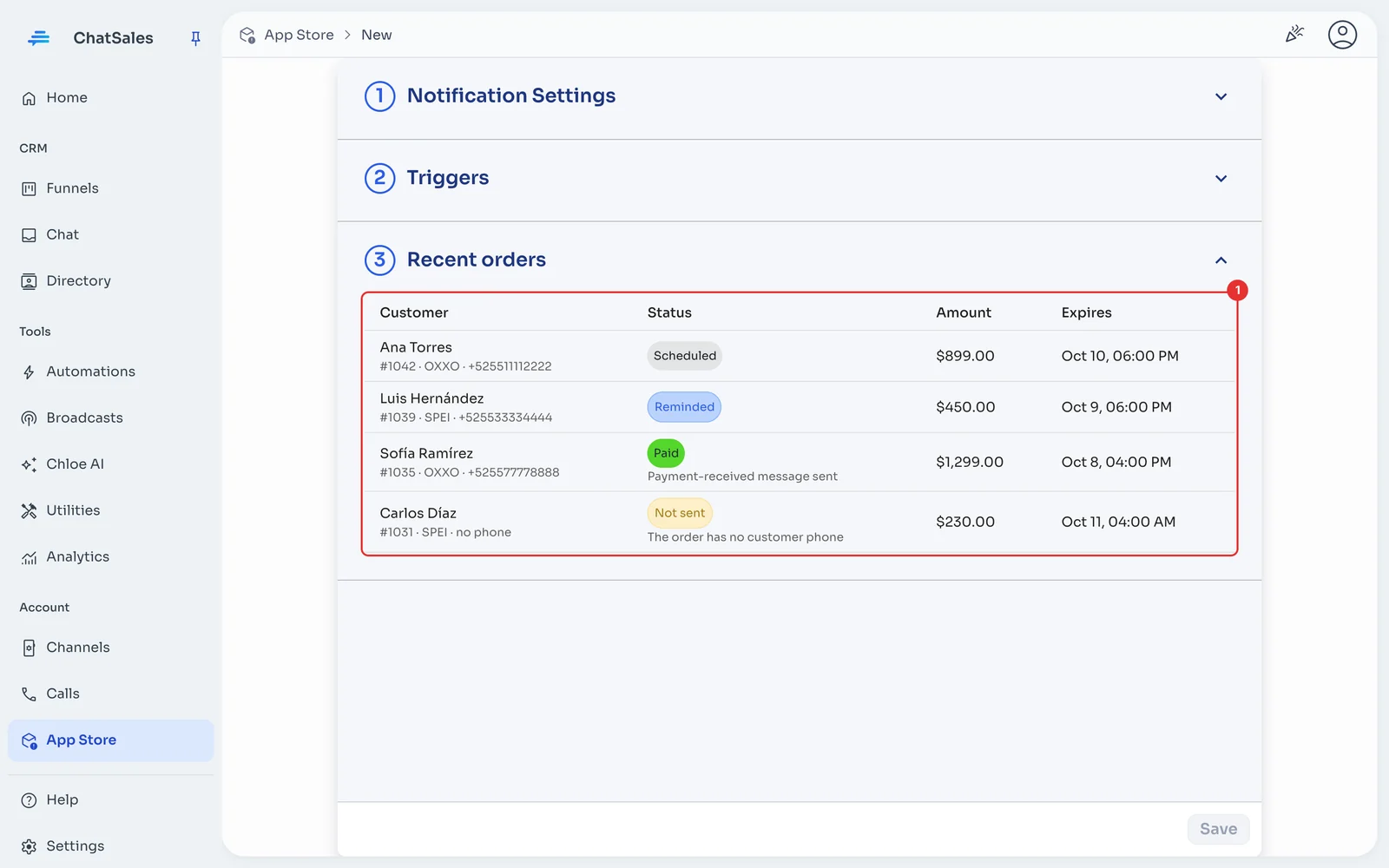Click the Customer column header
1389x868 pixels.
414,312
